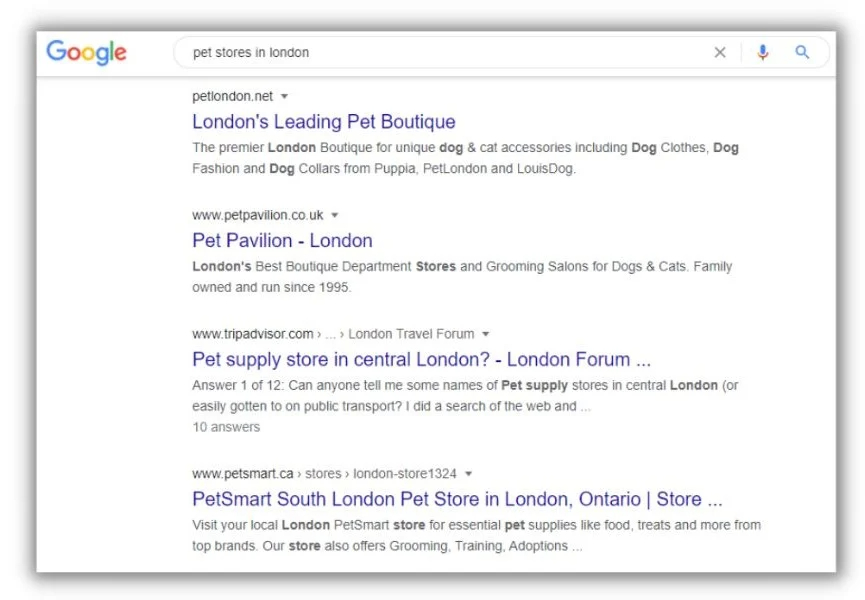Open London's Leading Pet Boutique result
Screen dimensions: 865x600
323,122
